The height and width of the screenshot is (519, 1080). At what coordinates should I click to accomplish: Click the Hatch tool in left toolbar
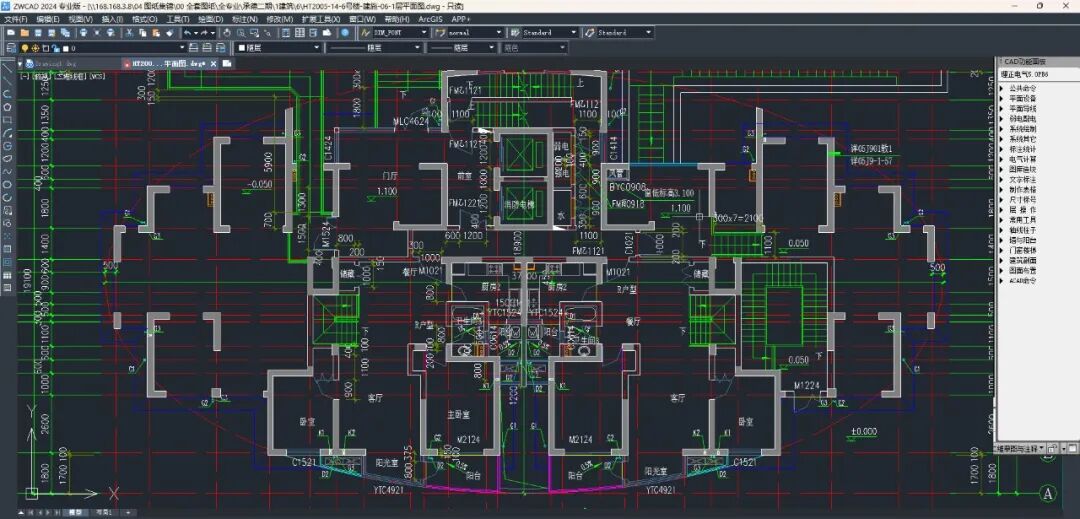point(8,248)
